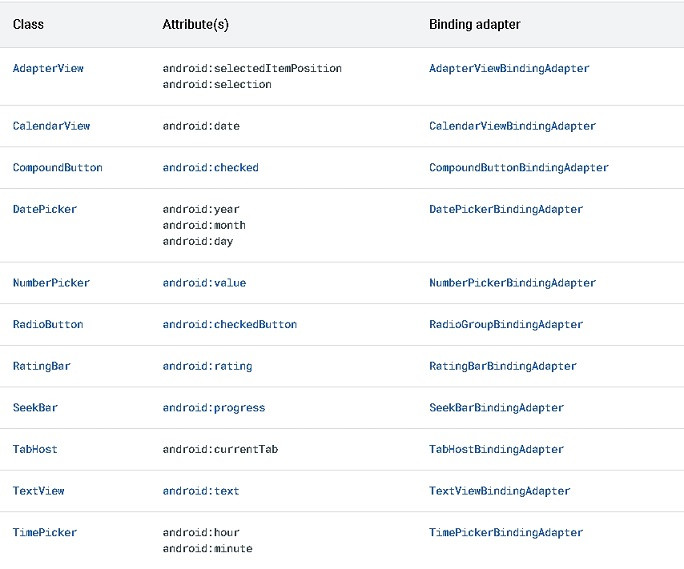Screen dimensions: 684x569
Task: Open the TextViewBindingAdapter link
Action: pyautogui.click(x=499, y=492)
